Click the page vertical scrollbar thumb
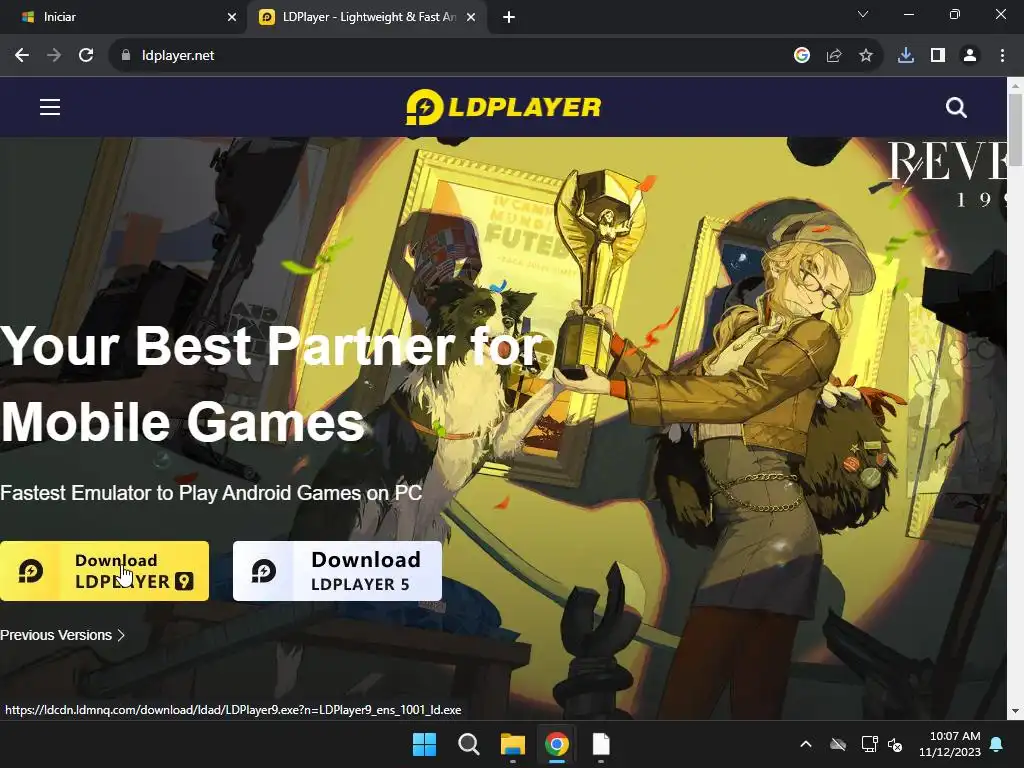This screenshot has height=768, width=1024. coord(1015,129)
